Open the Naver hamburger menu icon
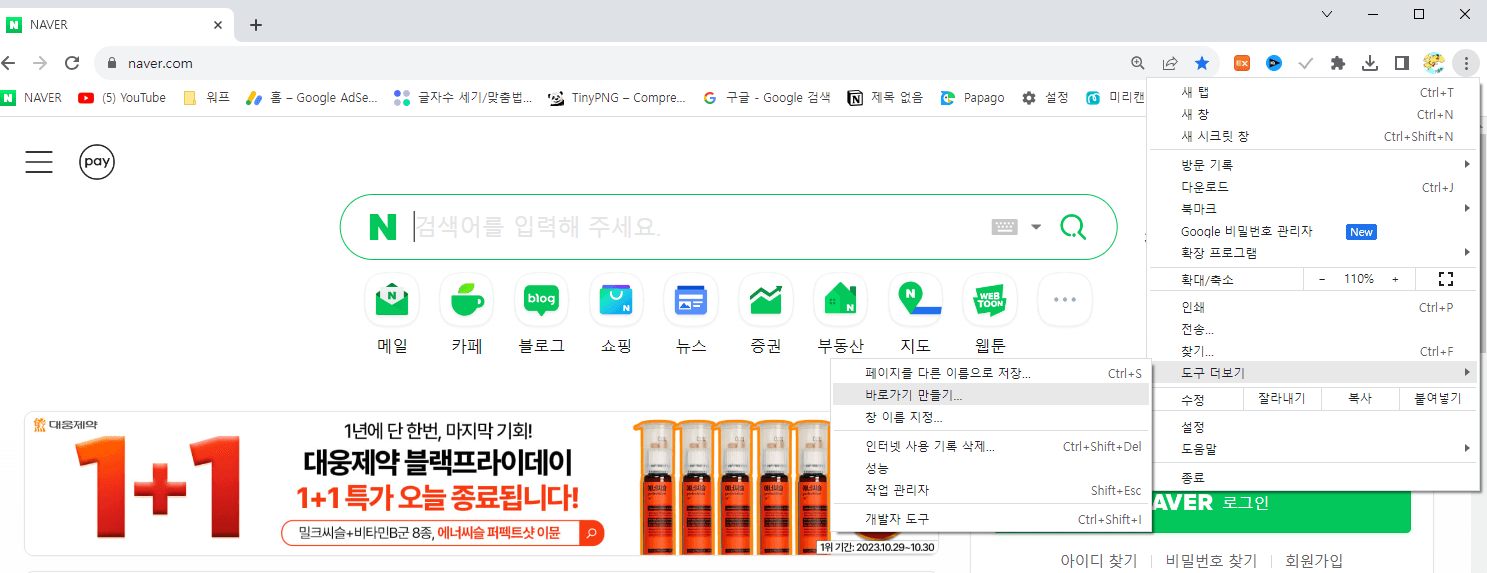The image size is (1487, 573). point(39,162)
